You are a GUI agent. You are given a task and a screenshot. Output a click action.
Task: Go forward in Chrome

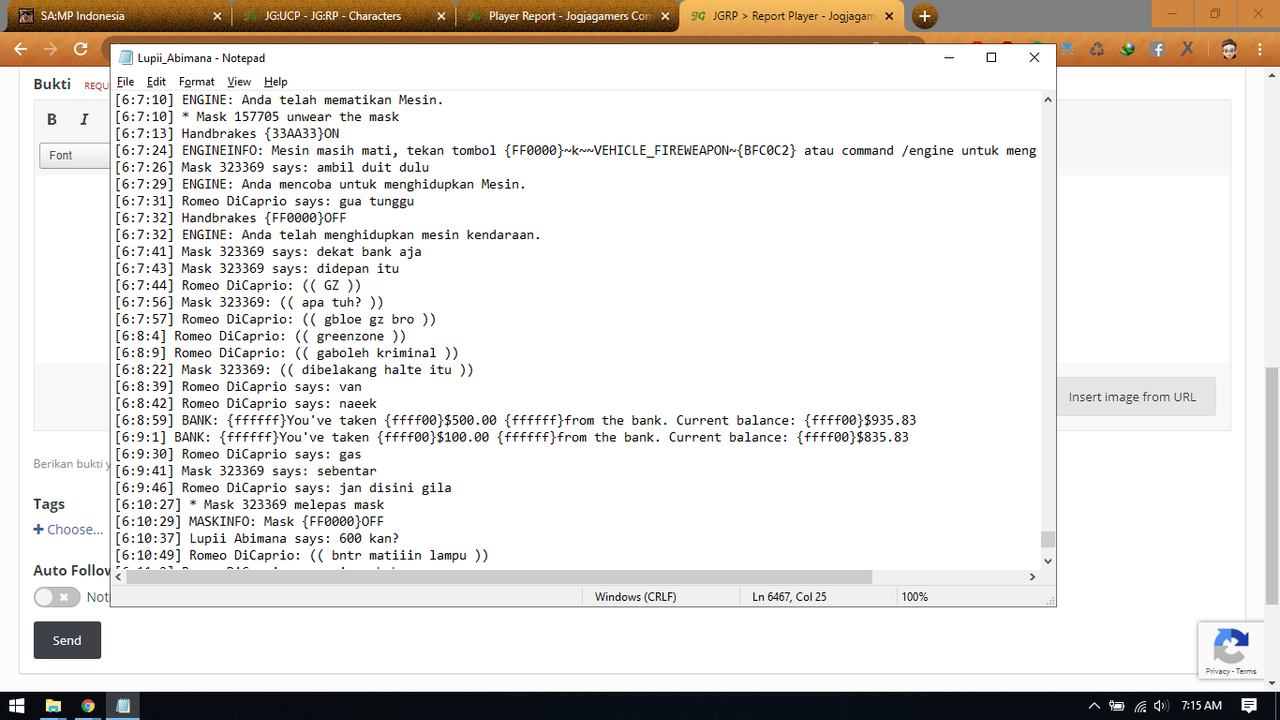pyautogui.click(x=50, y=49)
